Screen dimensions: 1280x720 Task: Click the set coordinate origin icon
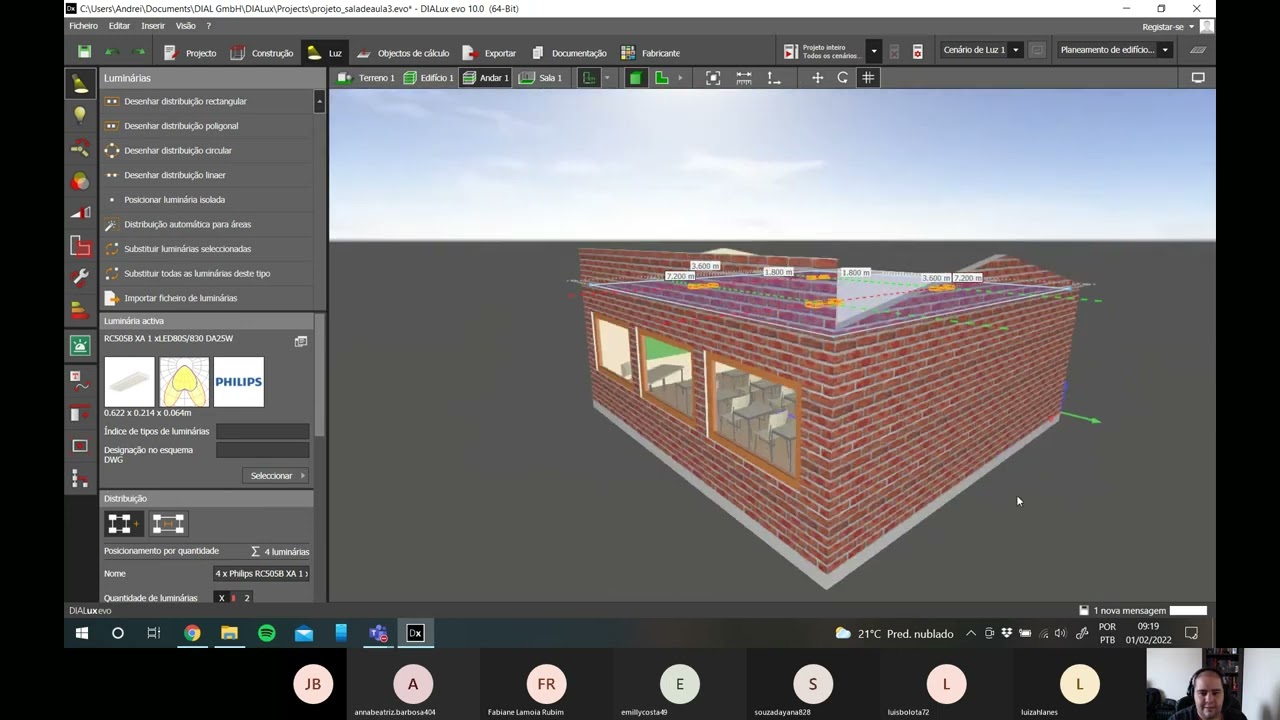tap(774, 78)
